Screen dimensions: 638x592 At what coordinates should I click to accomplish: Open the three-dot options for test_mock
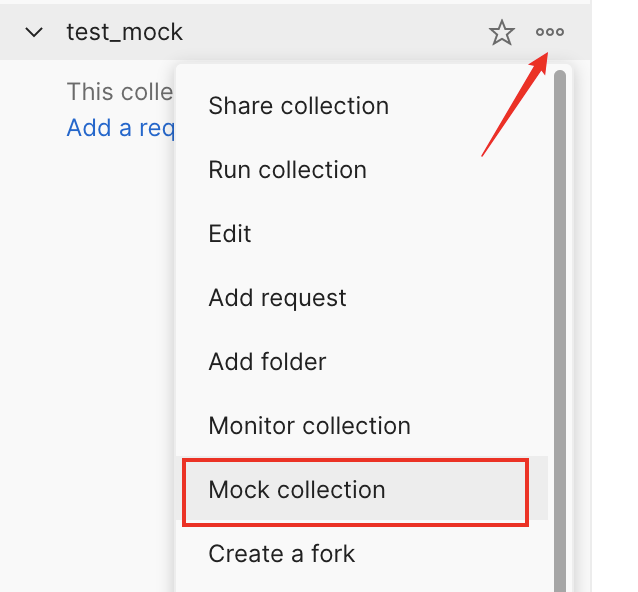549,32
